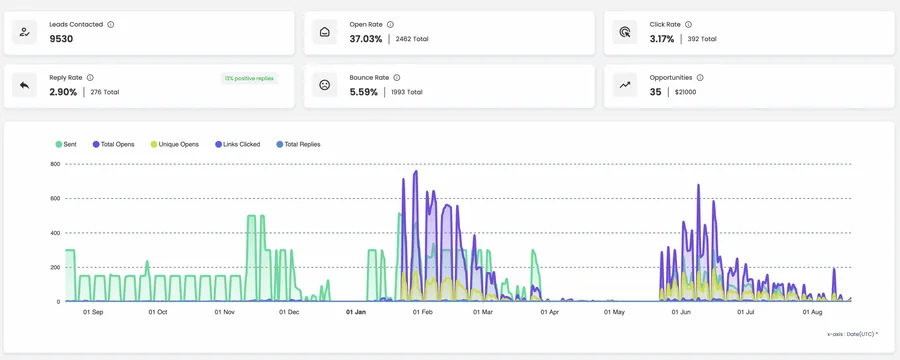The height and width of the screenshot is (360, 900).
Task: Click the 2462 Total opens text
Action: (412, 39)
